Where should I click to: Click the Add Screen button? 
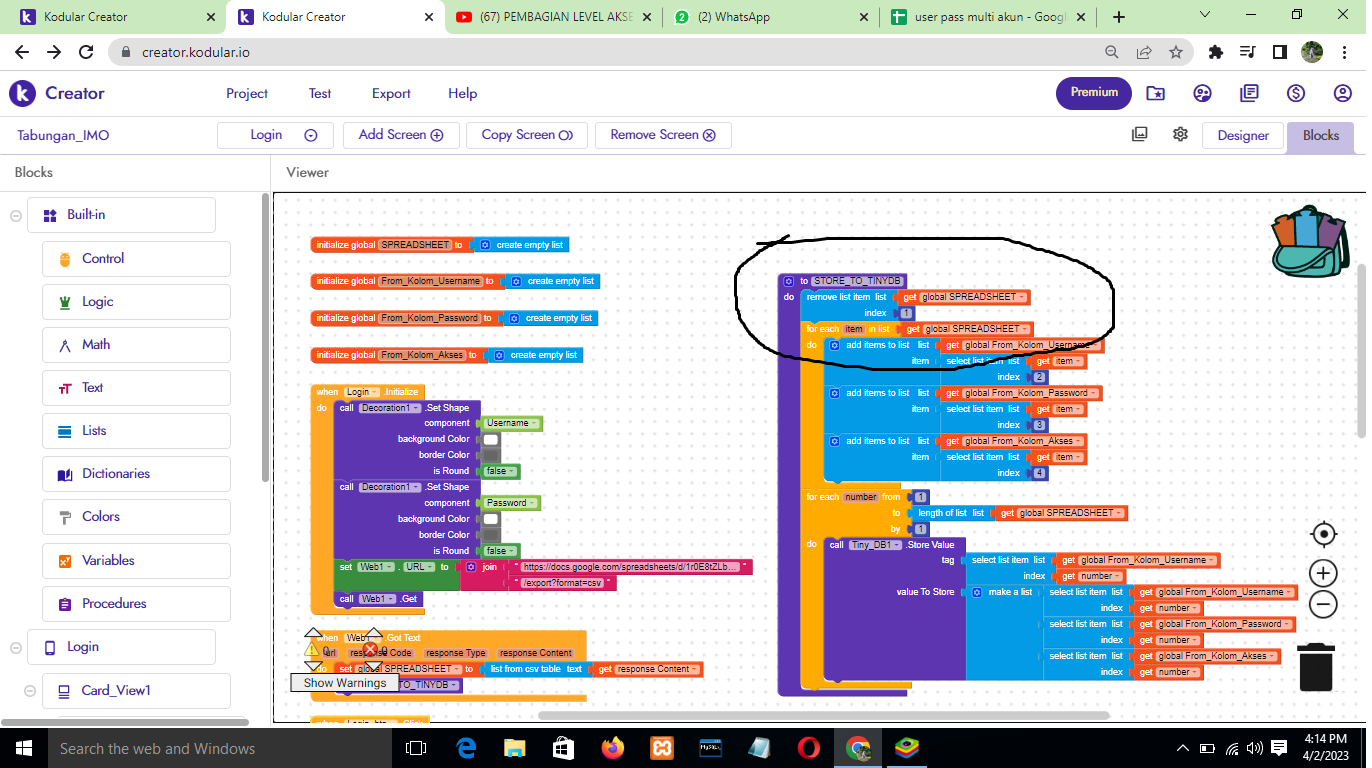(400, 135)
